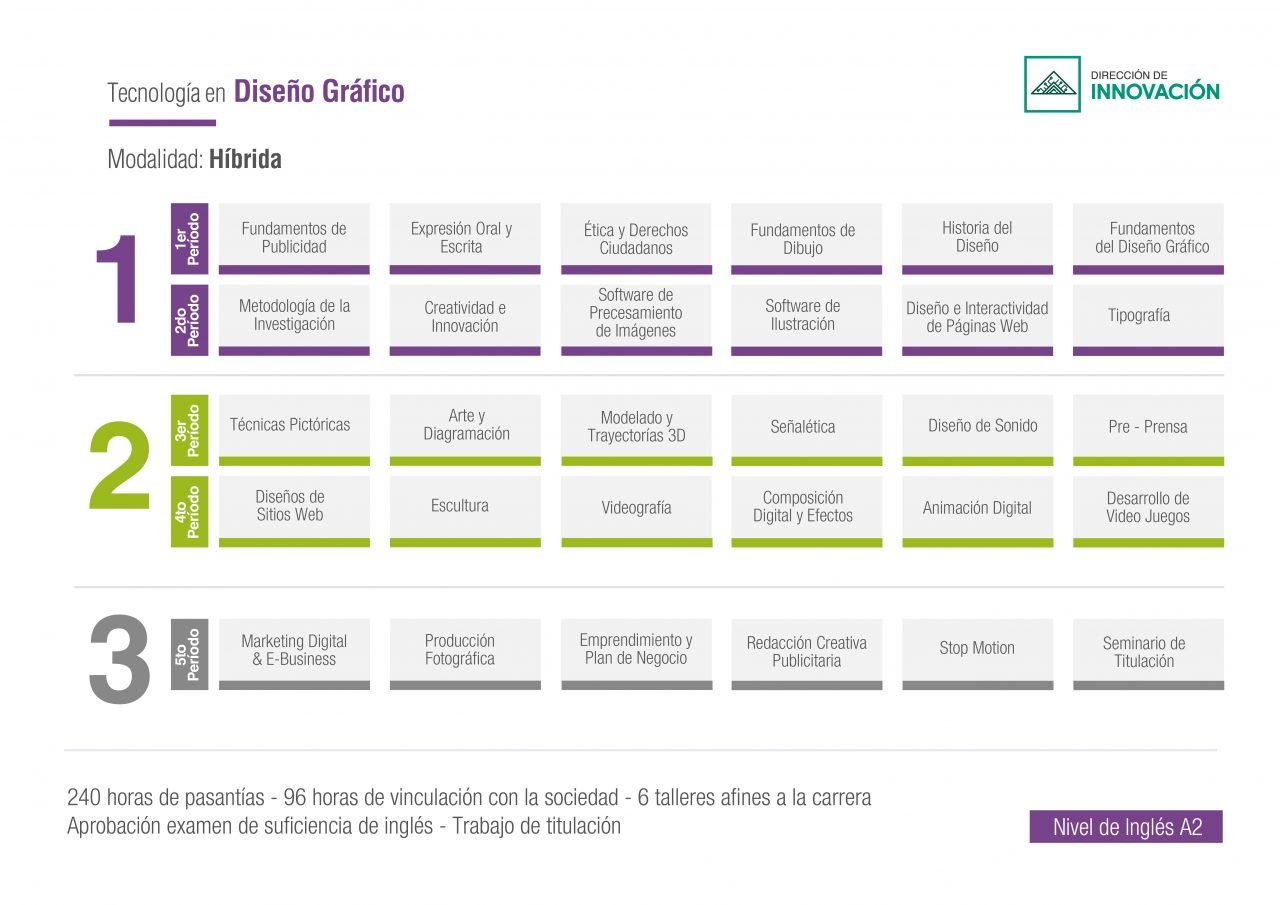Image resolution: width=1280 pixels, height=905 pixels.
Task: Click the large purple number 1
Action: pos(120,280)
